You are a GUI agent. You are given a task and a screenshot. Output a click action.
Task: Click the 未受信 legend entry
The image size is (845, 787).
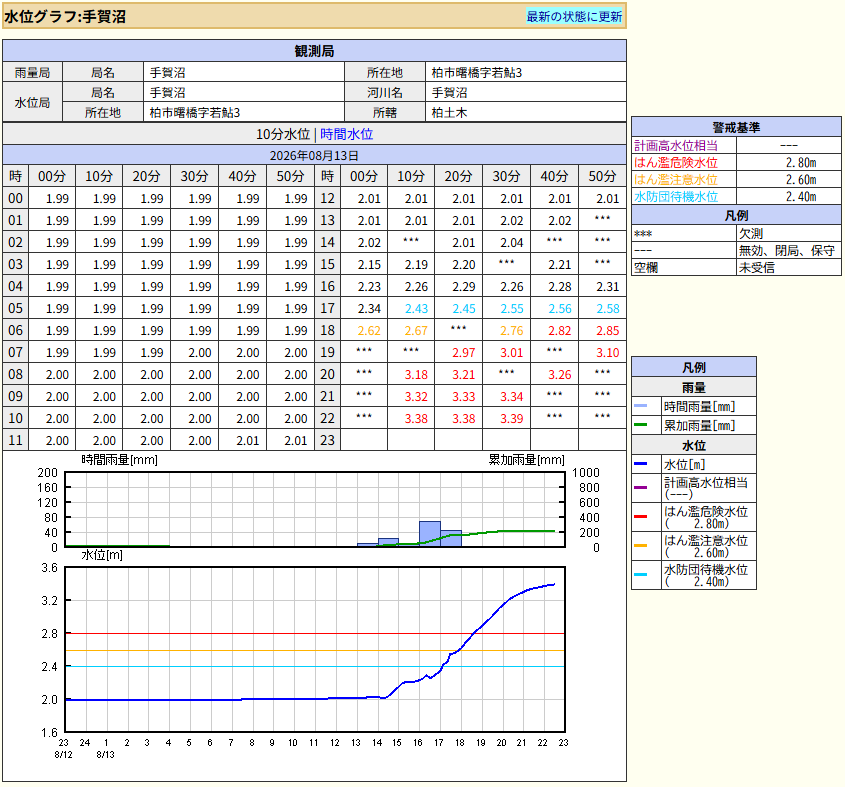(x=756, y=267)
